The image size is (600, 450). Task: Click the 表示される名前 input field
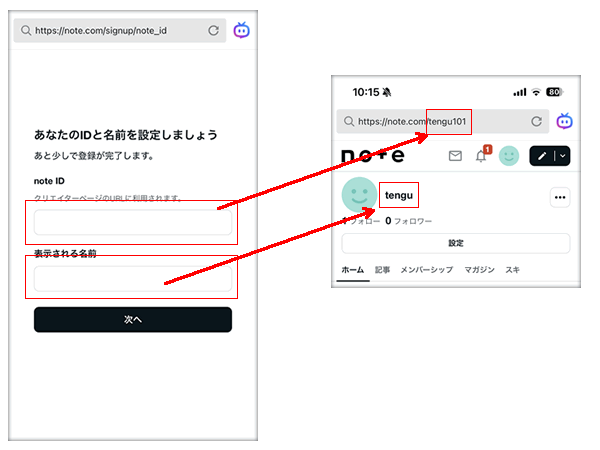point(133,278)
